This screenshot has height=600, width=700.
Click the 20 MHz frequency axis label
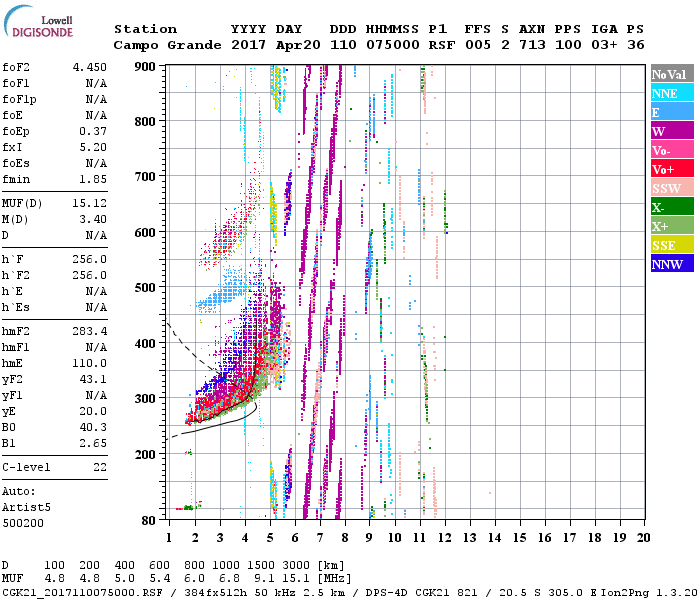tap(643, 538)
